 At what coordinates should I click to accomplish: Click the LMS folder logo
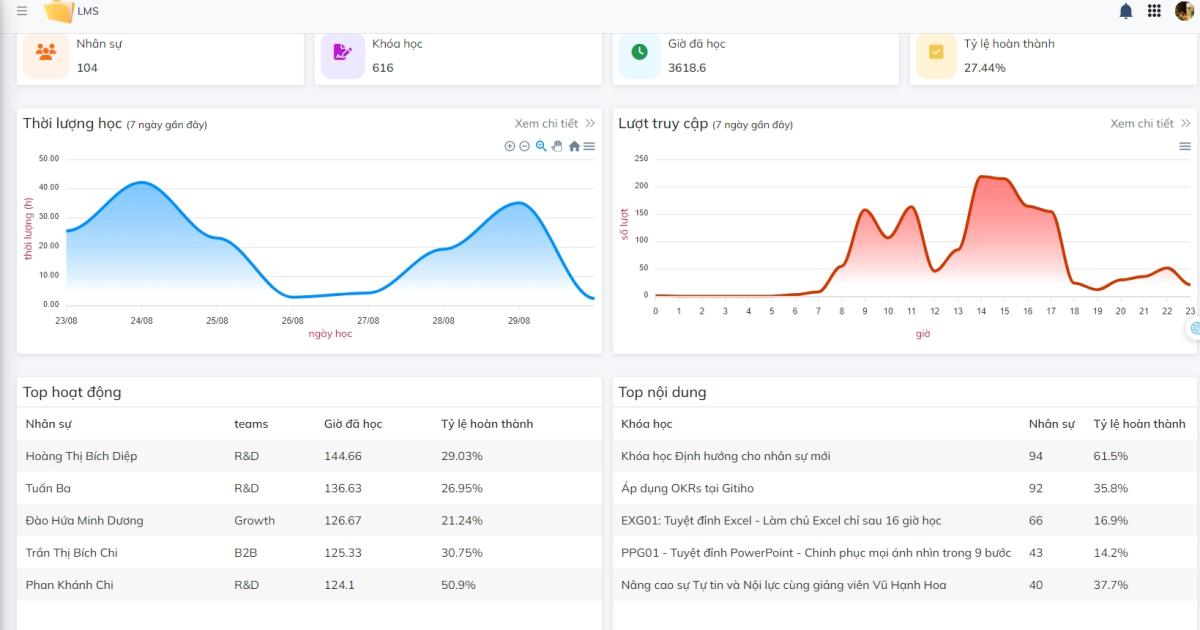click(x=59, y=11)
